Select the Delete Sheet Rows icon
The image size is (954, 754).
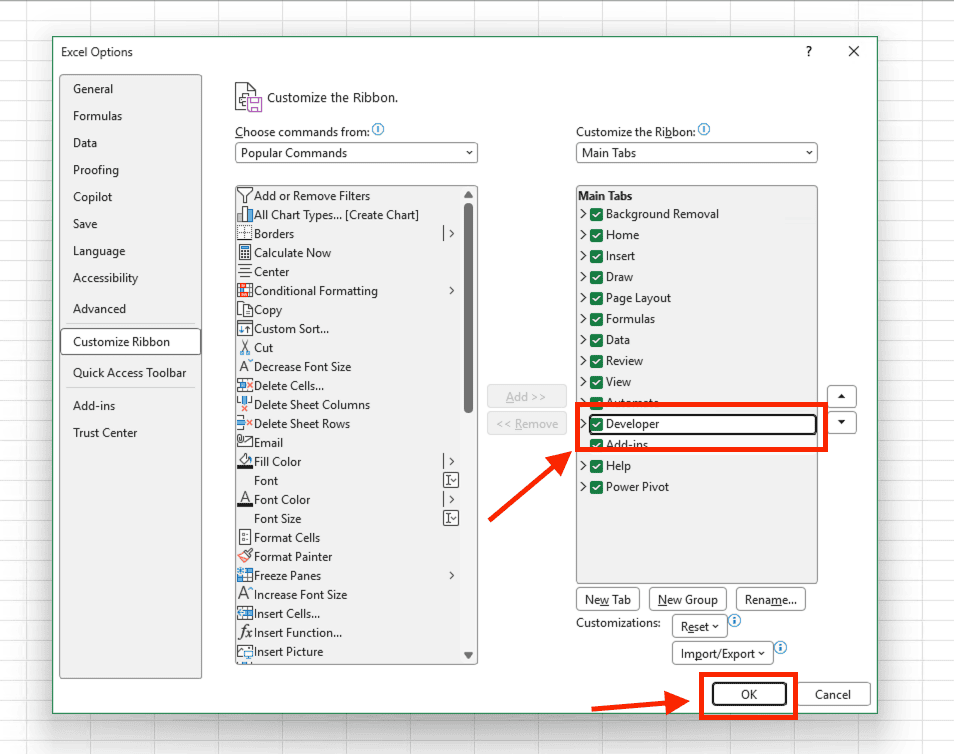245,423
